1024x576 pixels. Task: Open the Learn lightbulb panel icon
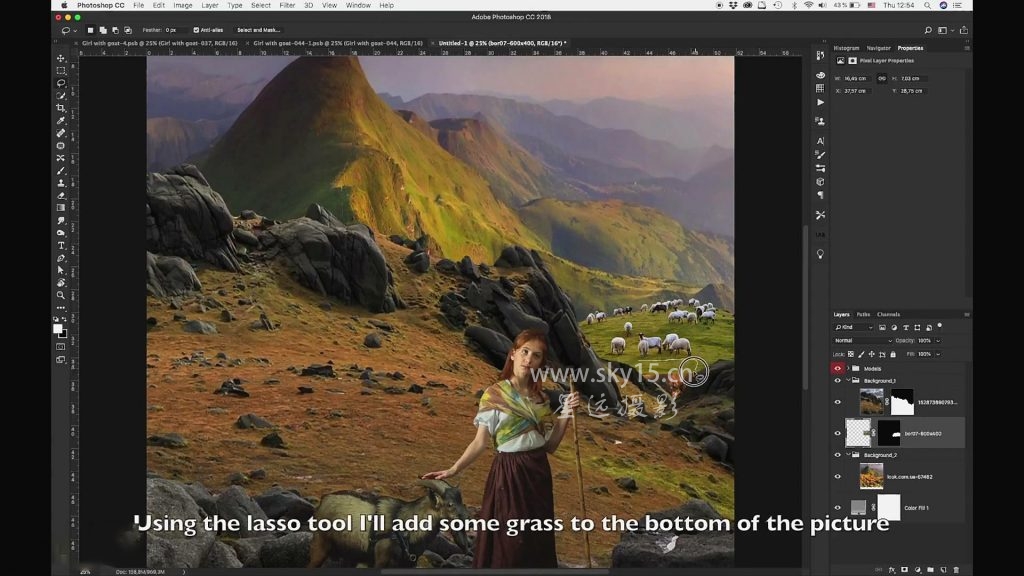820,254
